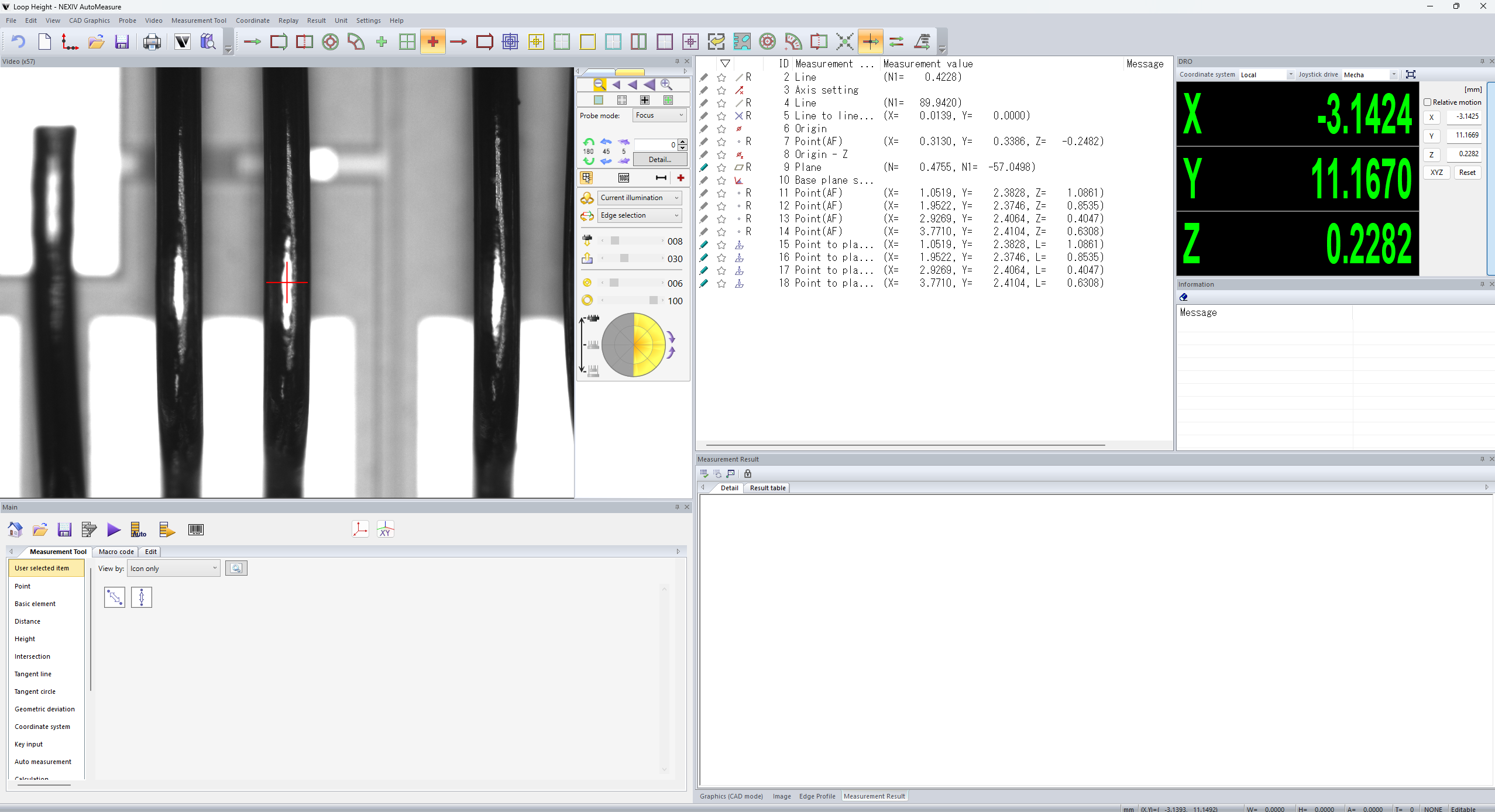This screenshot has width=1495, height=812.
Task: Click the purple run program arrow icon
Action: 114,530
